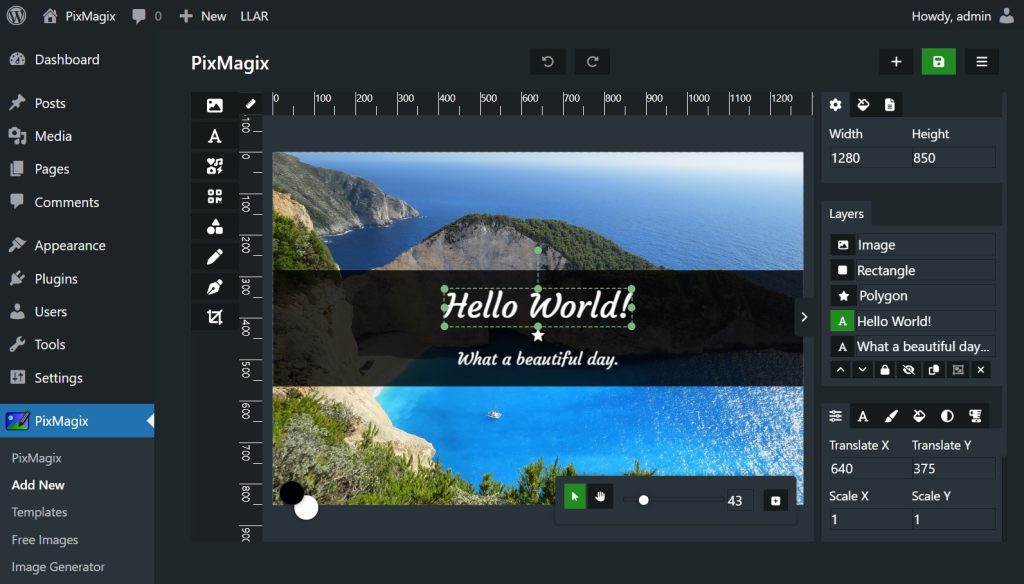Screen dimensions: 1024x584
Task: Open the Templates page in the PixMagix menu
Action: coord(39,512)
